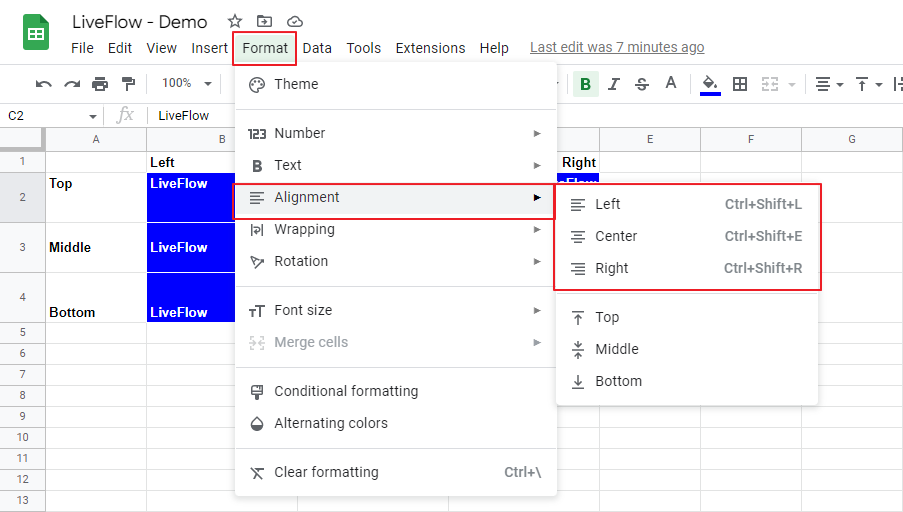Open the Google Sheets home icon

pos(36,33)
